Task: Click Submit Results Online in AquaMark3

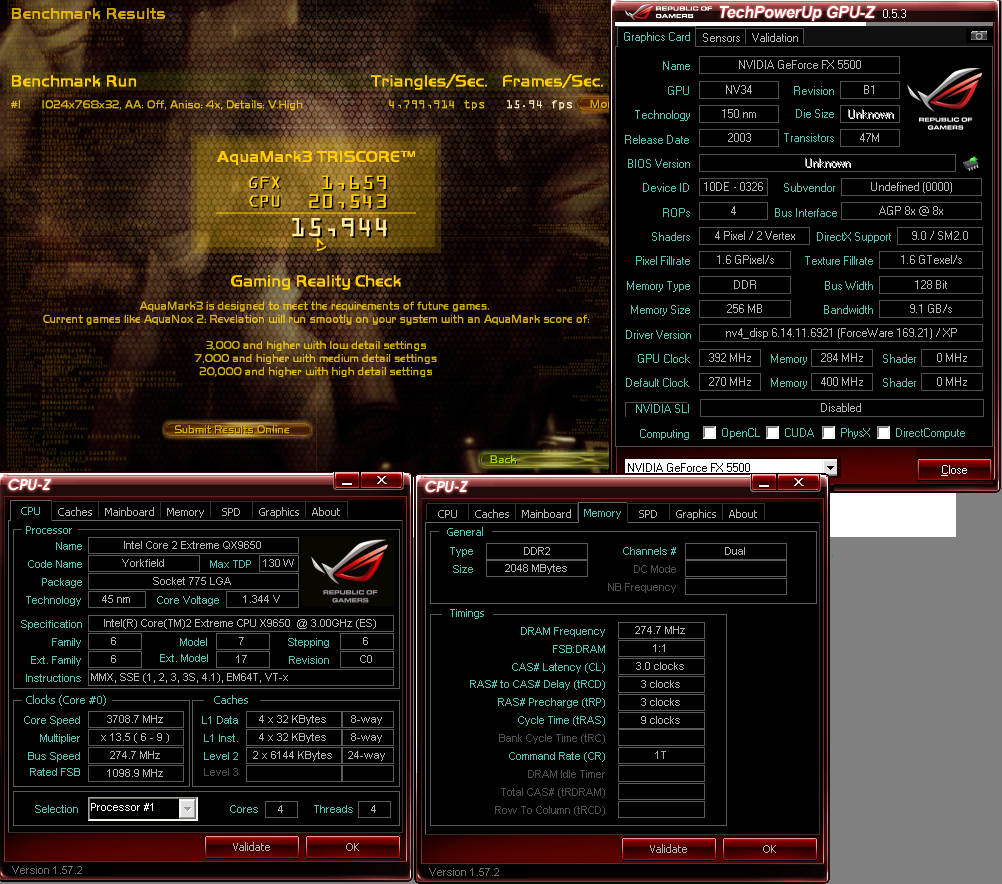Action: click(237, 430)
